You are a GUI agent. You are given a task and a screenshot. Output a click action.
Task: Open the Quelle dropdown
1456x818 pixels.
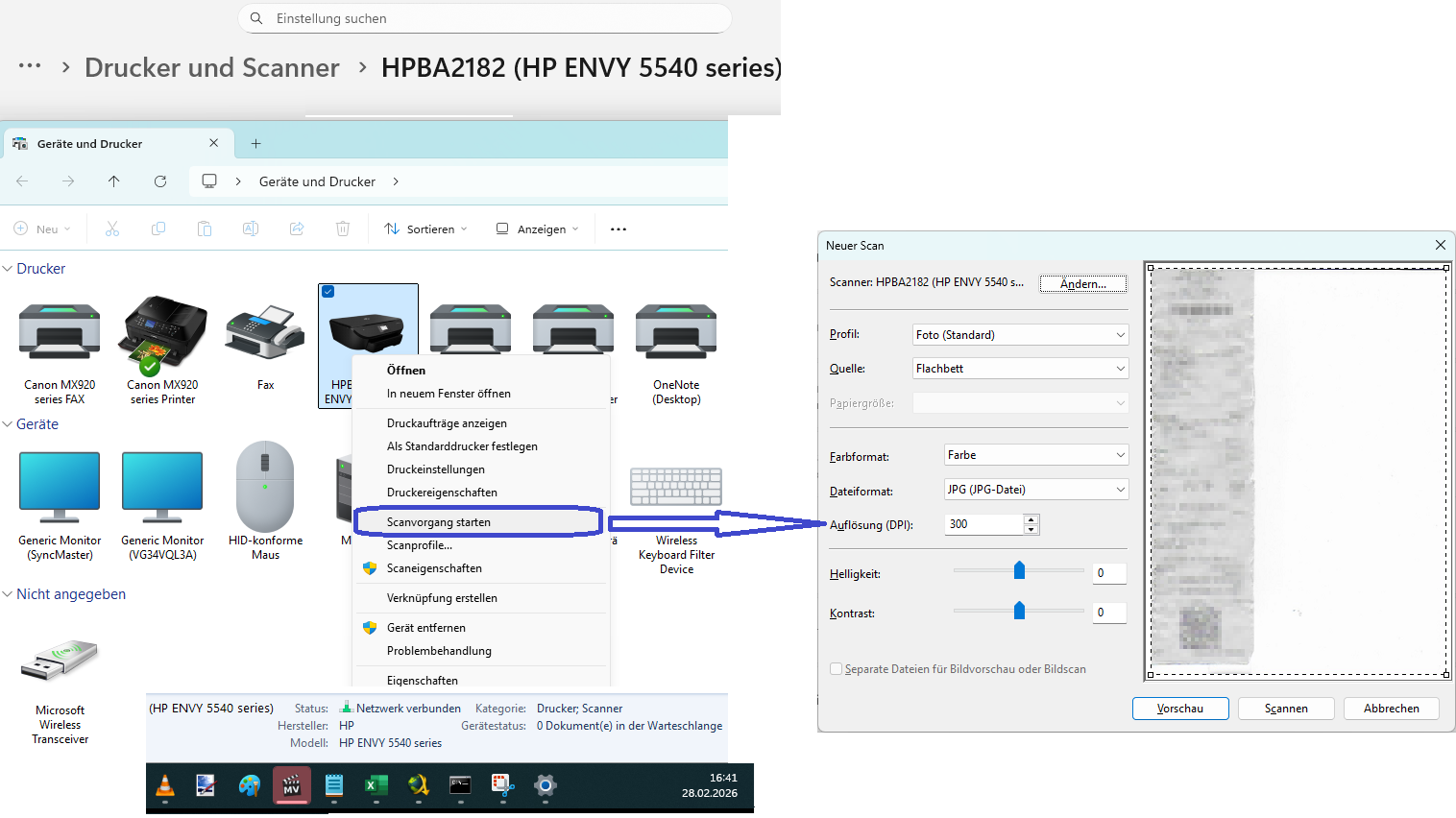pyautogui.click(x=1020, y=369)
